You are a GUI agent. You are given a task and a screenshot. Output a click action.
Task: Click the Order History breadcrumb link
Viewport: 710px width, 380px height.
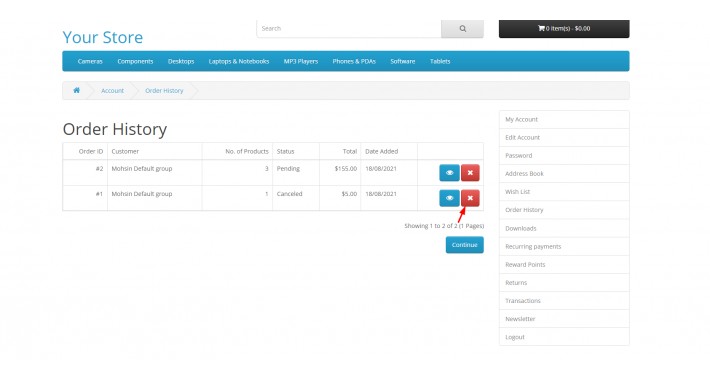[164, 91]
